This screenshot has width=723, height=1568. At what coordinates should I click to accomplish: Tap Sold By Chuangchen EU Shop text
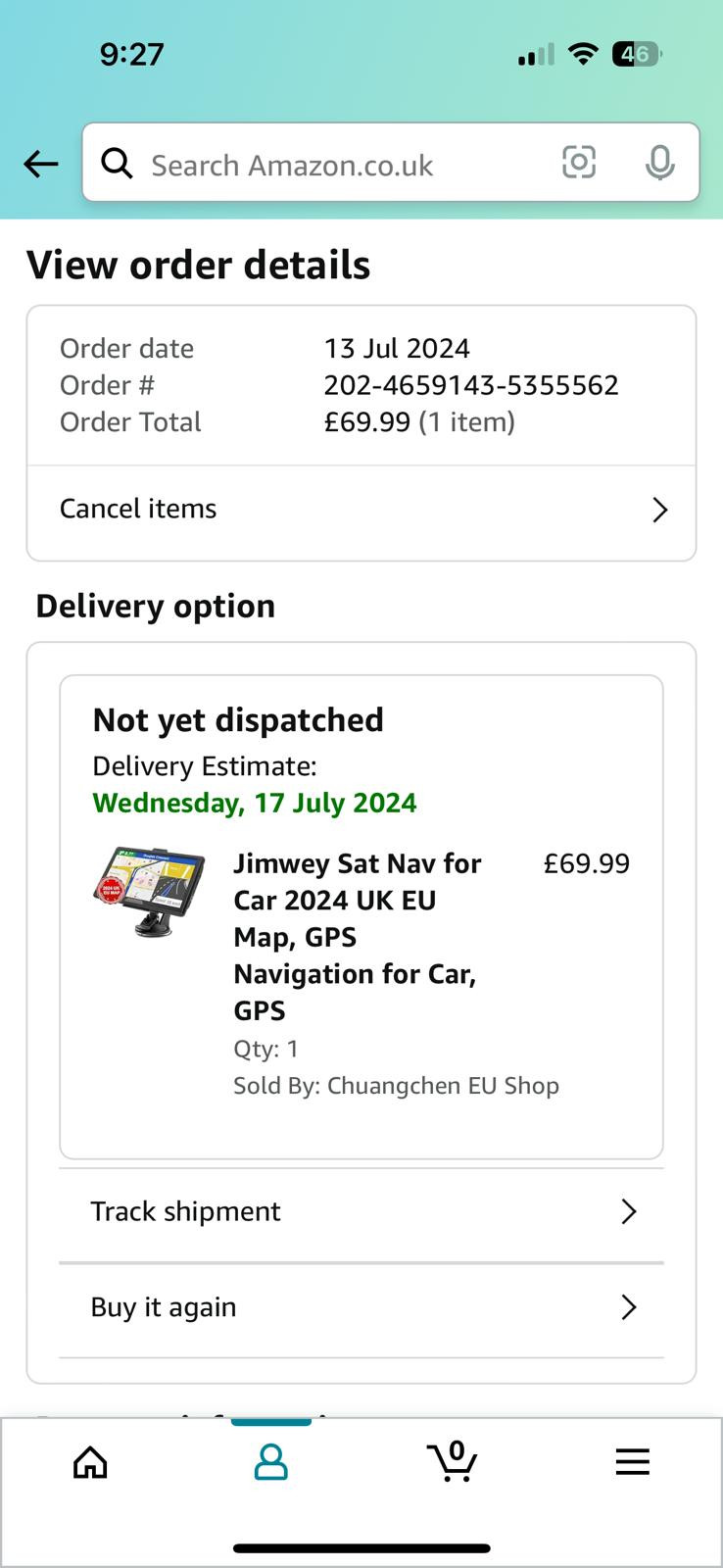[x=396, y=1086]
